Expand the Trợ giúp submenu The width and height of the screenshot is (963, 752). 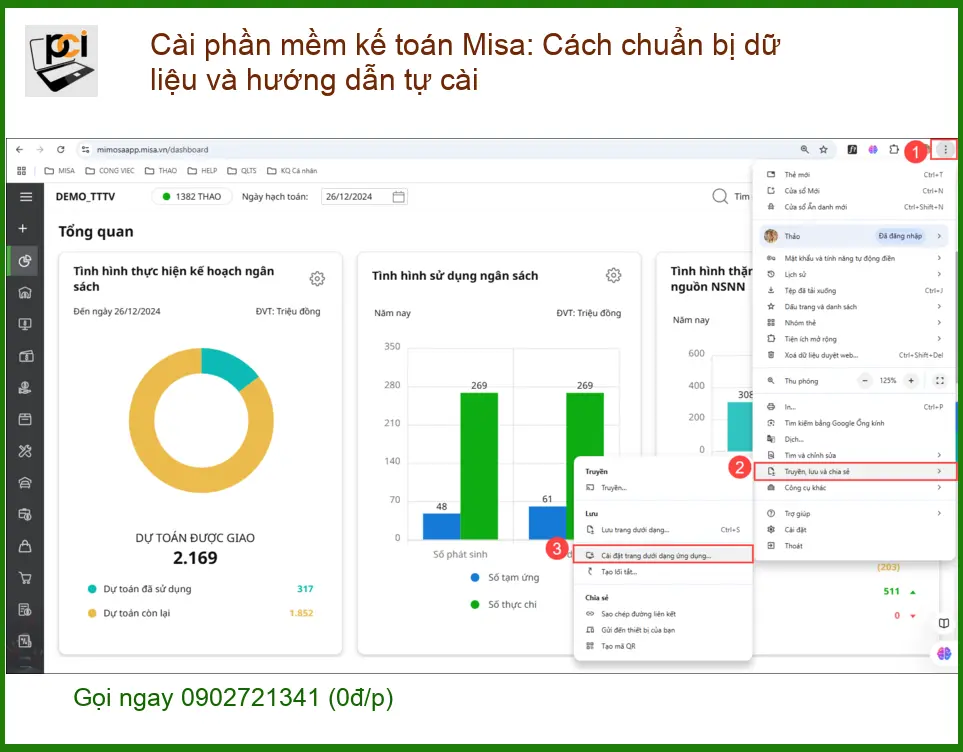(x=939, y=513)
